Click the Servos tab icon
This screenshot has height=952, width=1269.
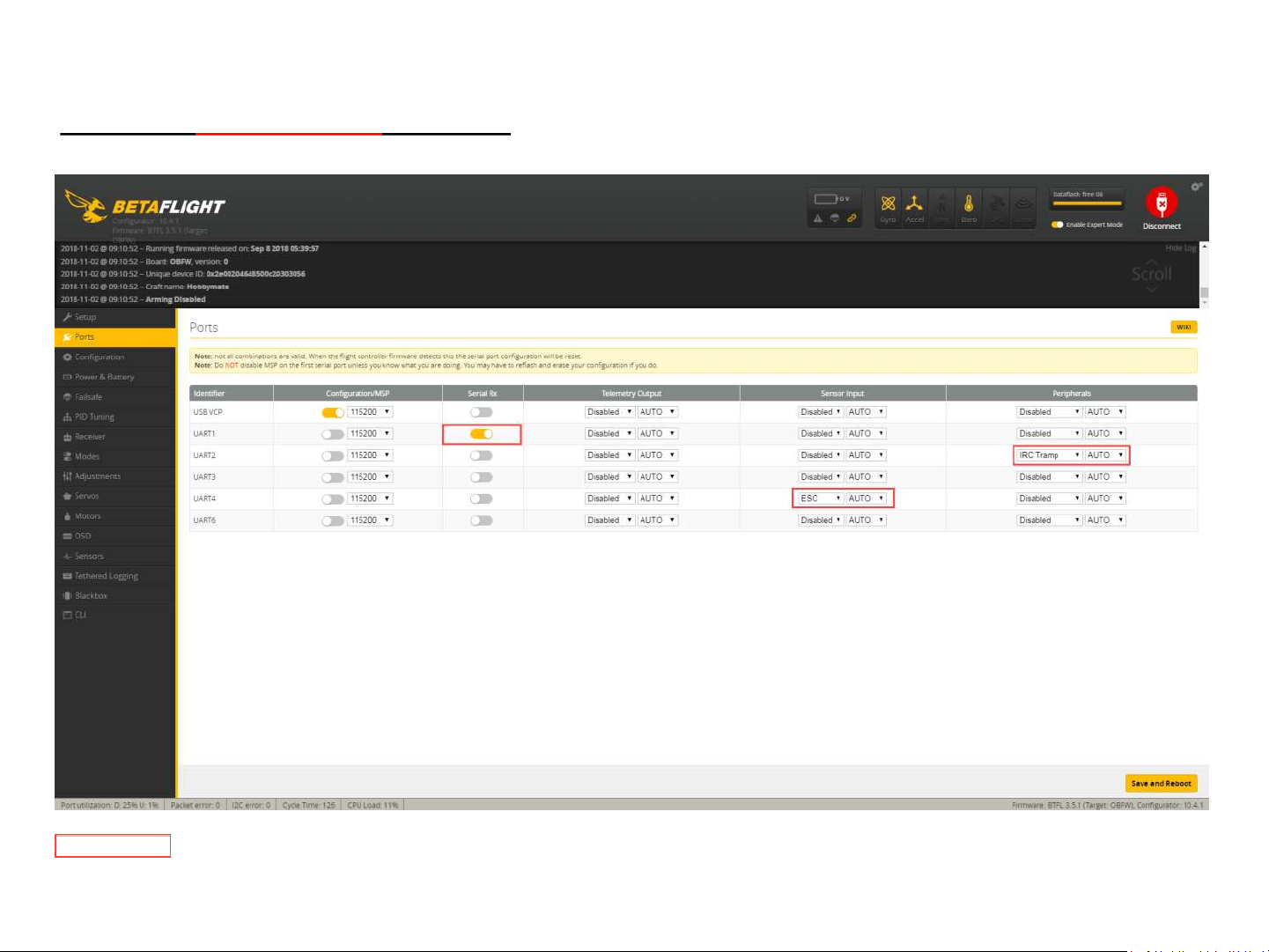pos(67,496)
